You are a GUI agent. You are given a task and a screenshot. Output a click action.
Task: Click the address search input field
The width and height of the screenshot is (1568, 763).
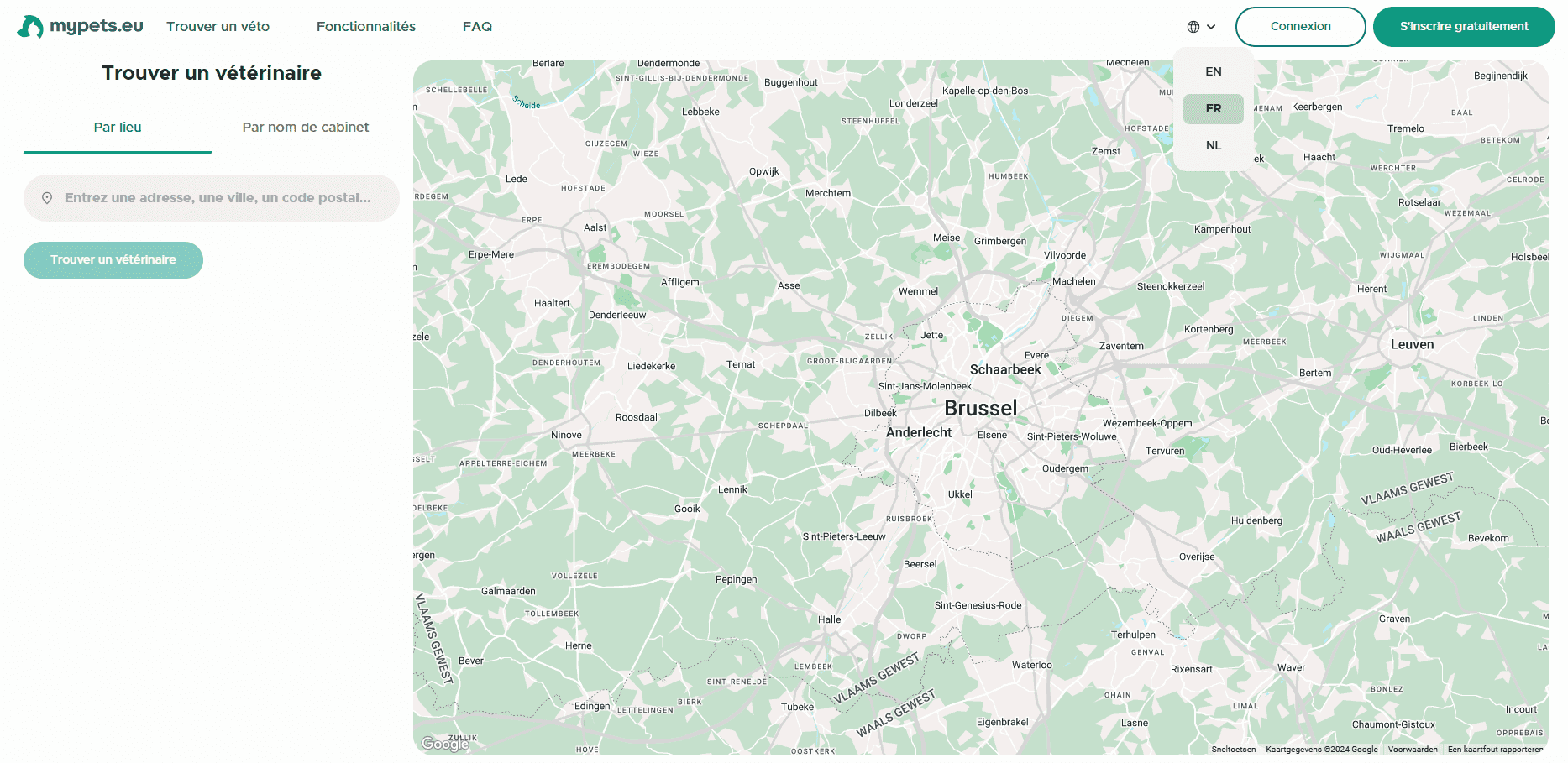tap(211, 198)
